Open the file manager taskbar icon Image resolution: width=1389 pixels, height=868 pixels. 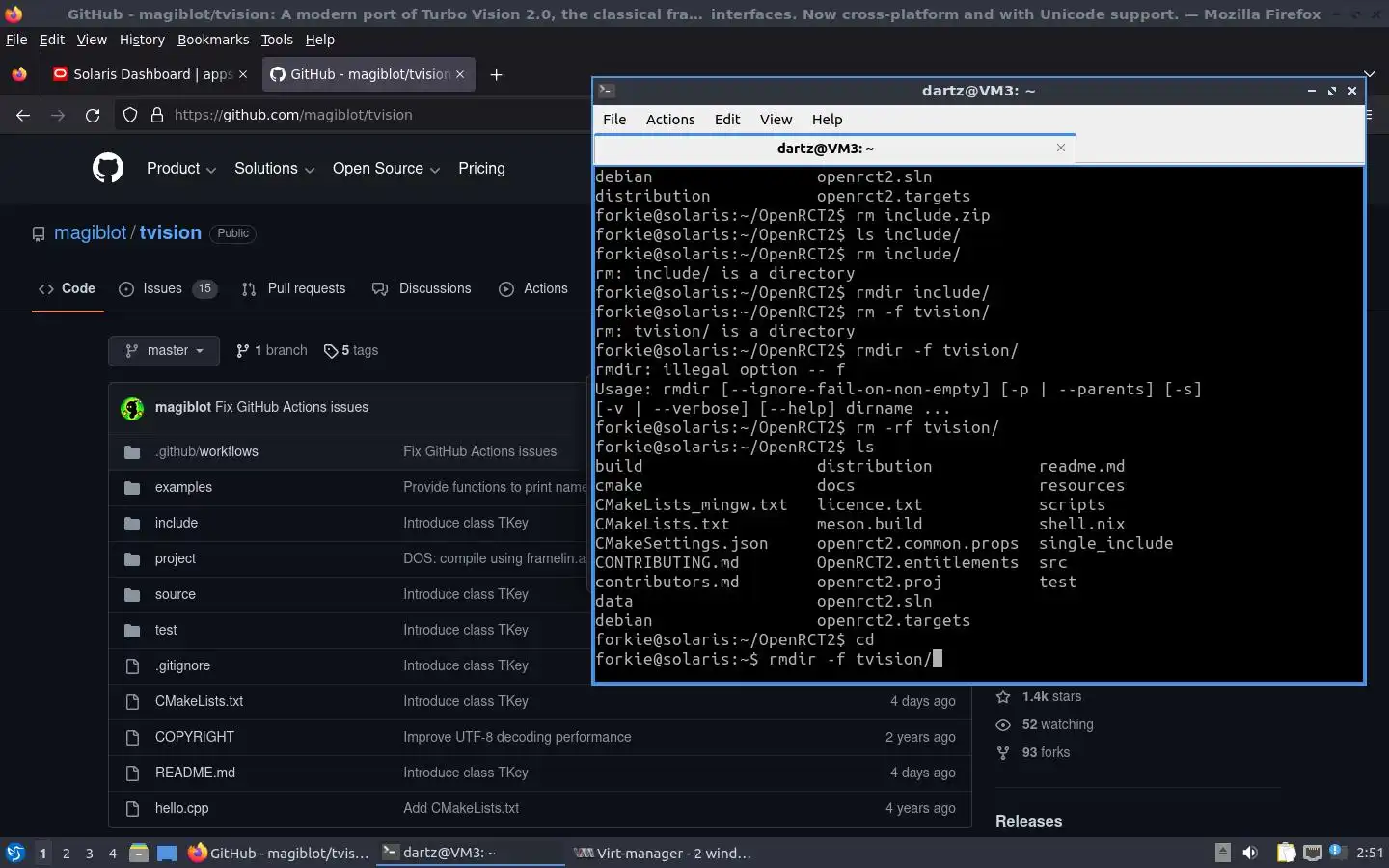[139, 853]
